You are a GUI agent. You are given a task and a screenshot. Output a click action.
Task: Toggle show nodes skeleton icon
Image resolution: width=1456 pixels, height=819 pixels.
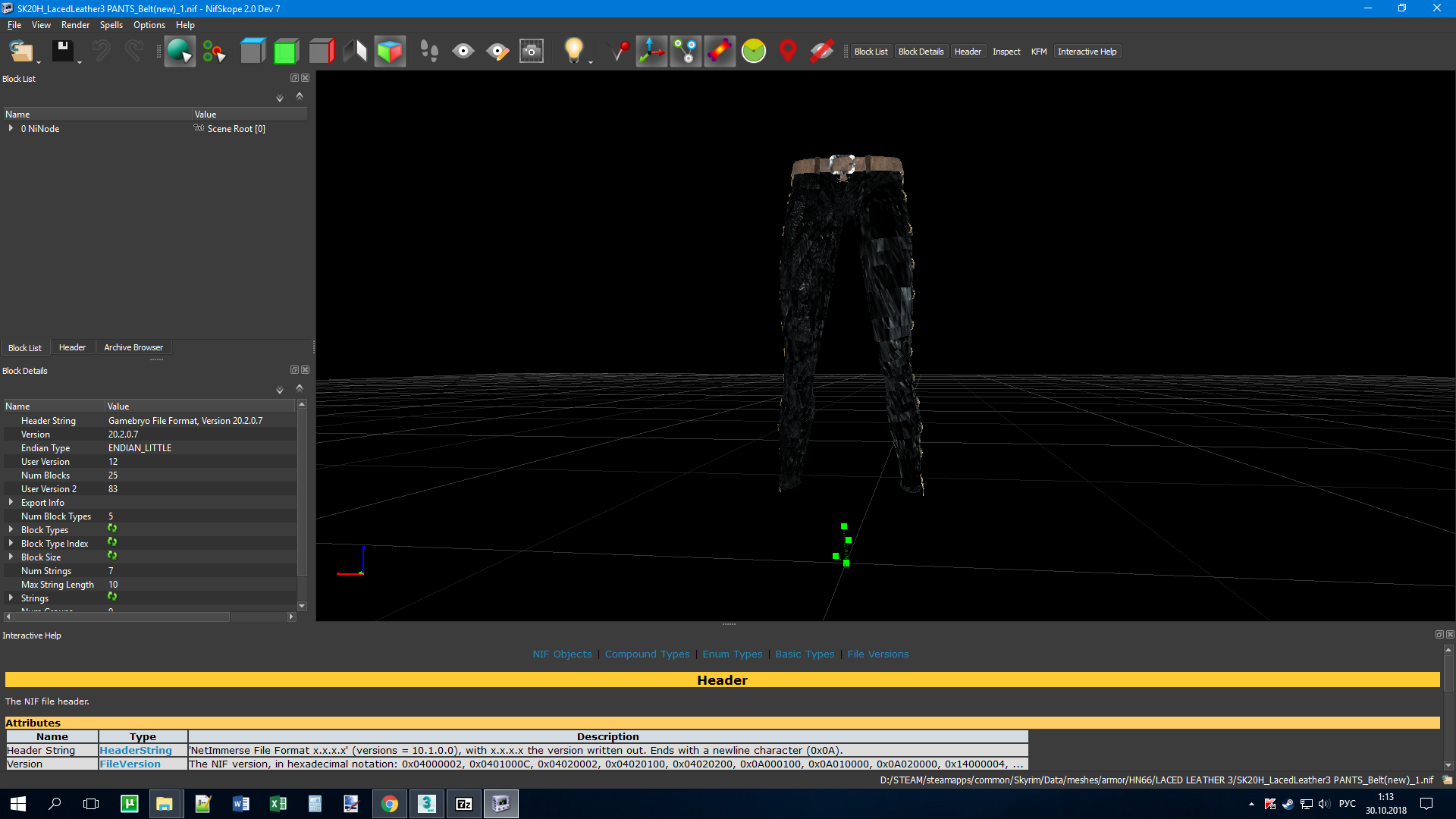(x=686, y=51)
